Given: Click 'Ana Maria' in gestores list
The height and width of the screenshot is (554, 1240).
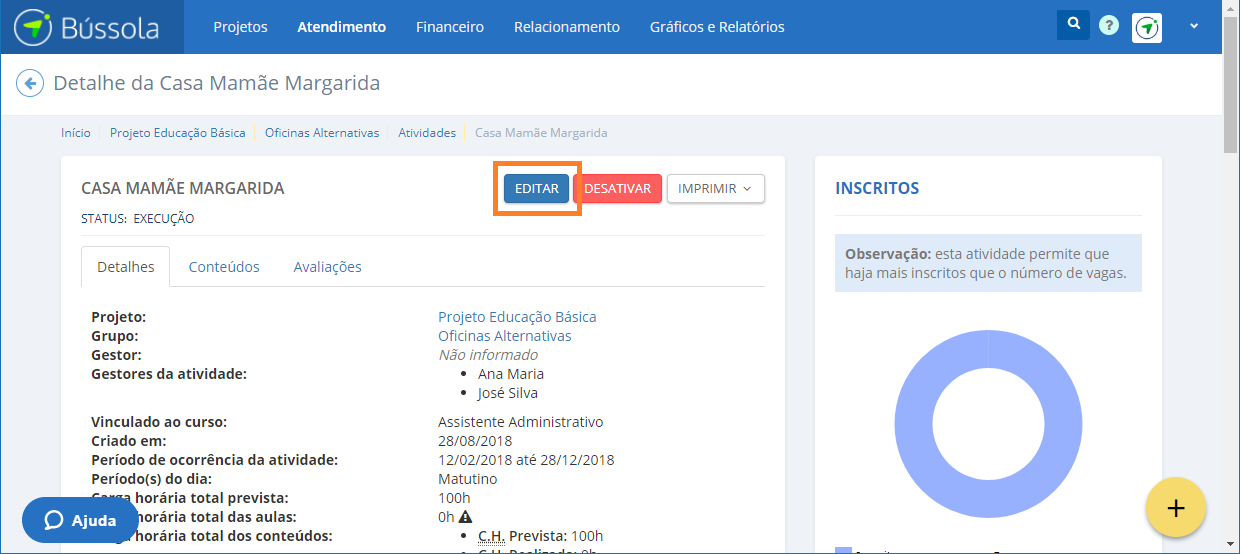Looking at the screenshot, I should coord(511,374).
